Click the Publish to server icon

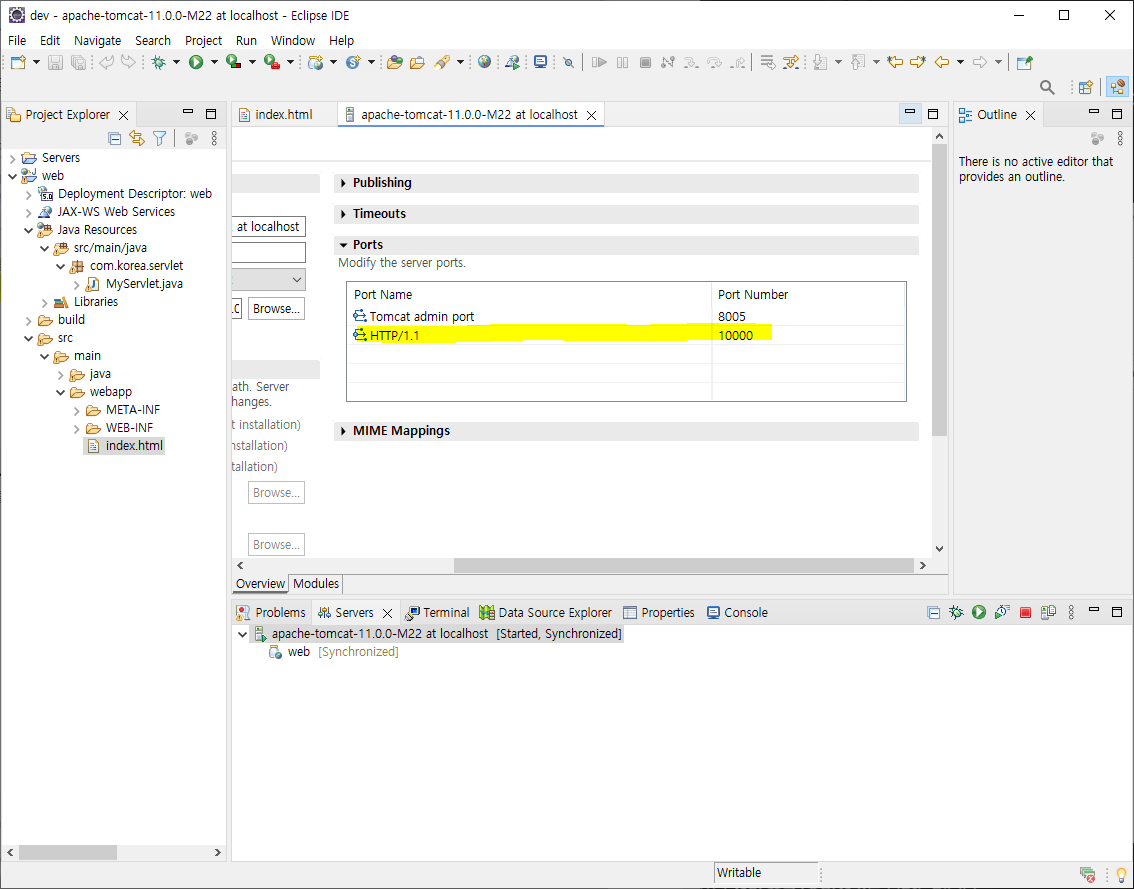pos(1048,613)
